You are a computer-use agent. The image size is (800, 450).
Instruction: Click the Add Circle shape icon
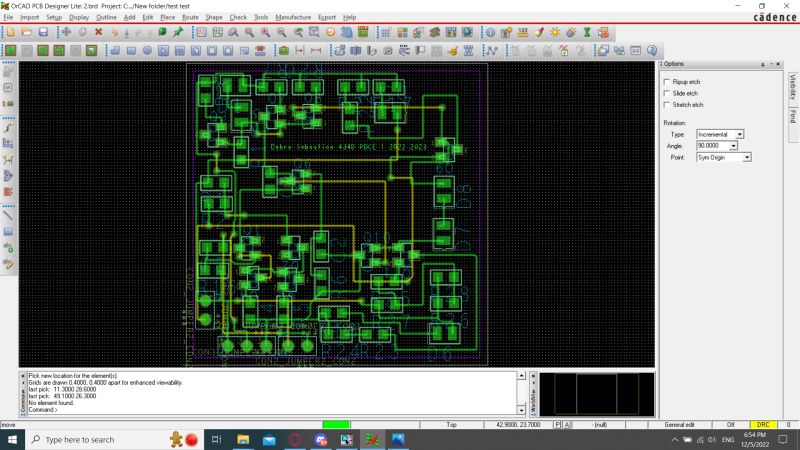point(147,51)
